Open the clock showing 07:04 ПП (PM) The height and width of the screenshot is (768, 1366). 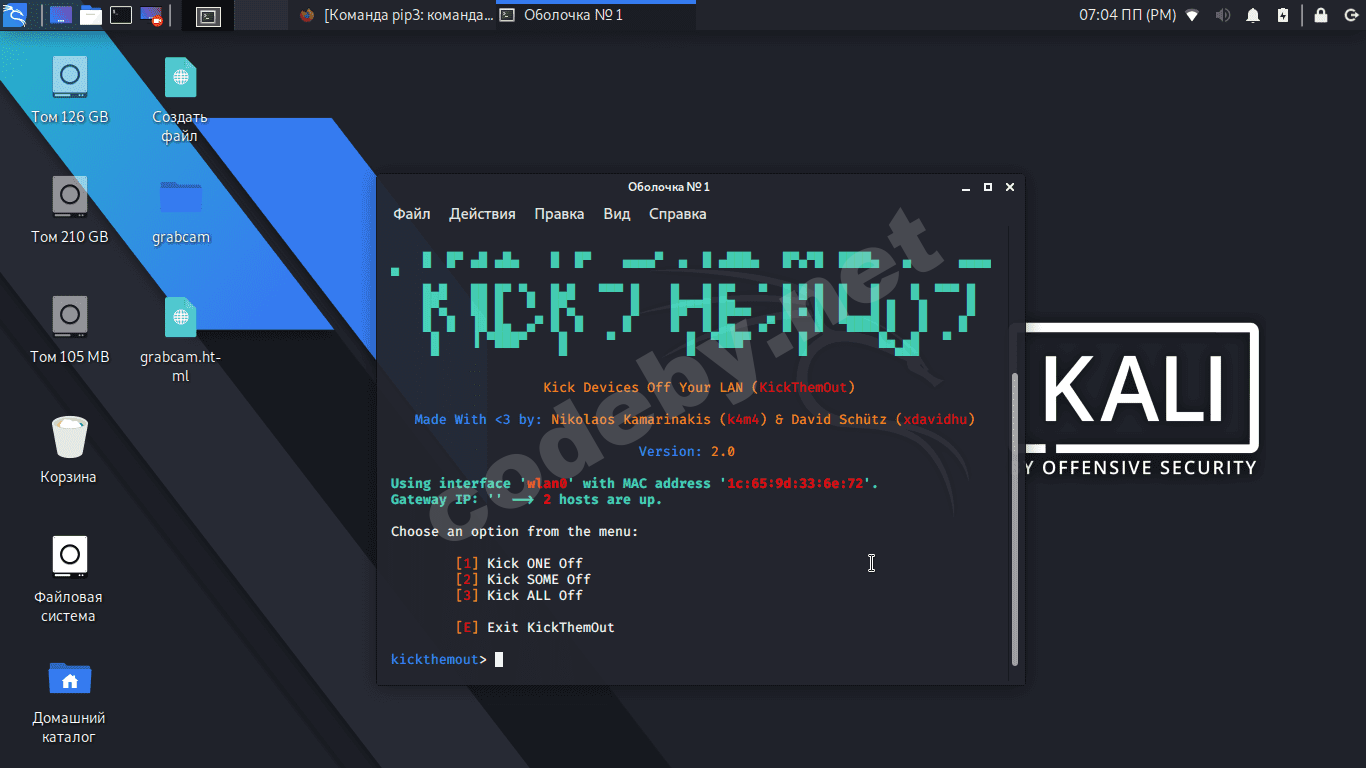[x=1127, y=15]
